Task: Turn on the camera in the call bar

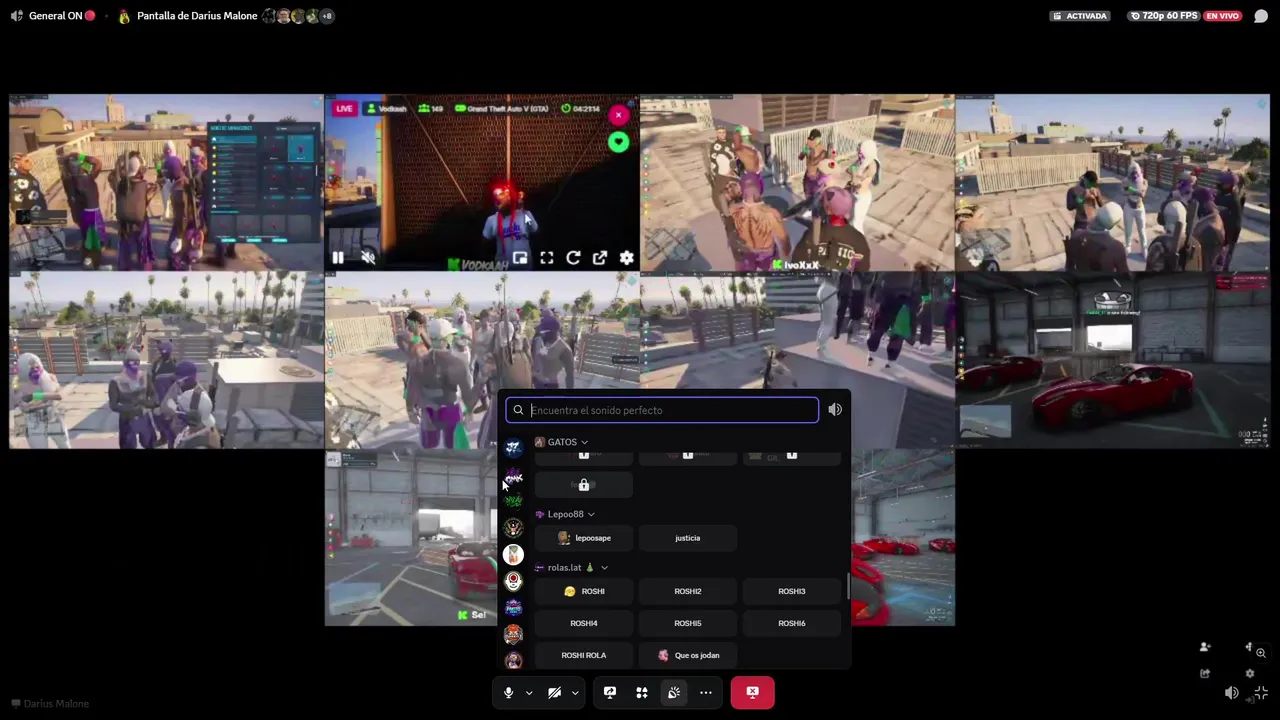Action: coord(554,692)
